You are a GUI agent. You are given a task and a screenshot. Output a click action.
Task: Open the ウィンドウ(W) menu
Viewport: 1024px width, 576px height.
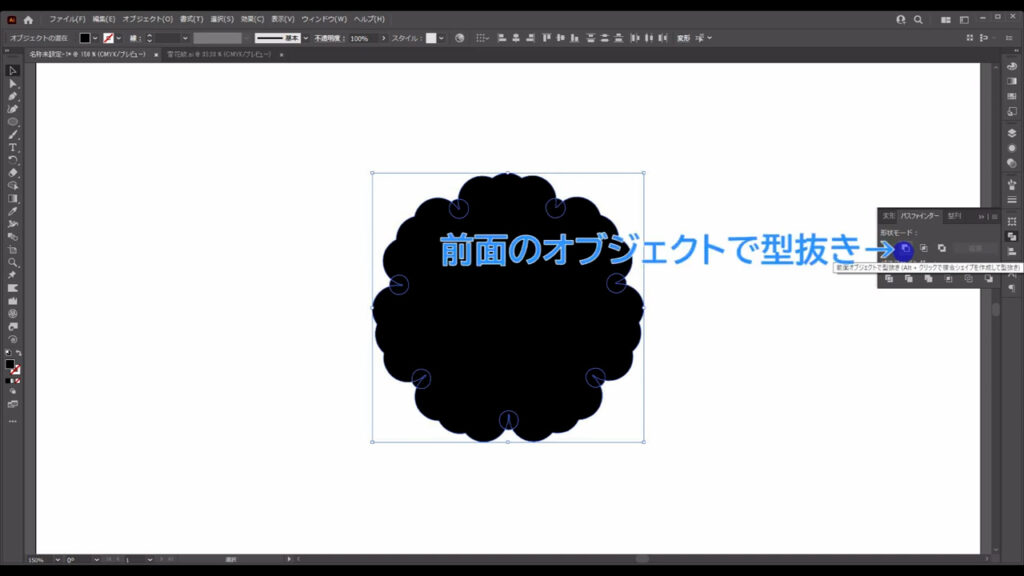point(324,19)
